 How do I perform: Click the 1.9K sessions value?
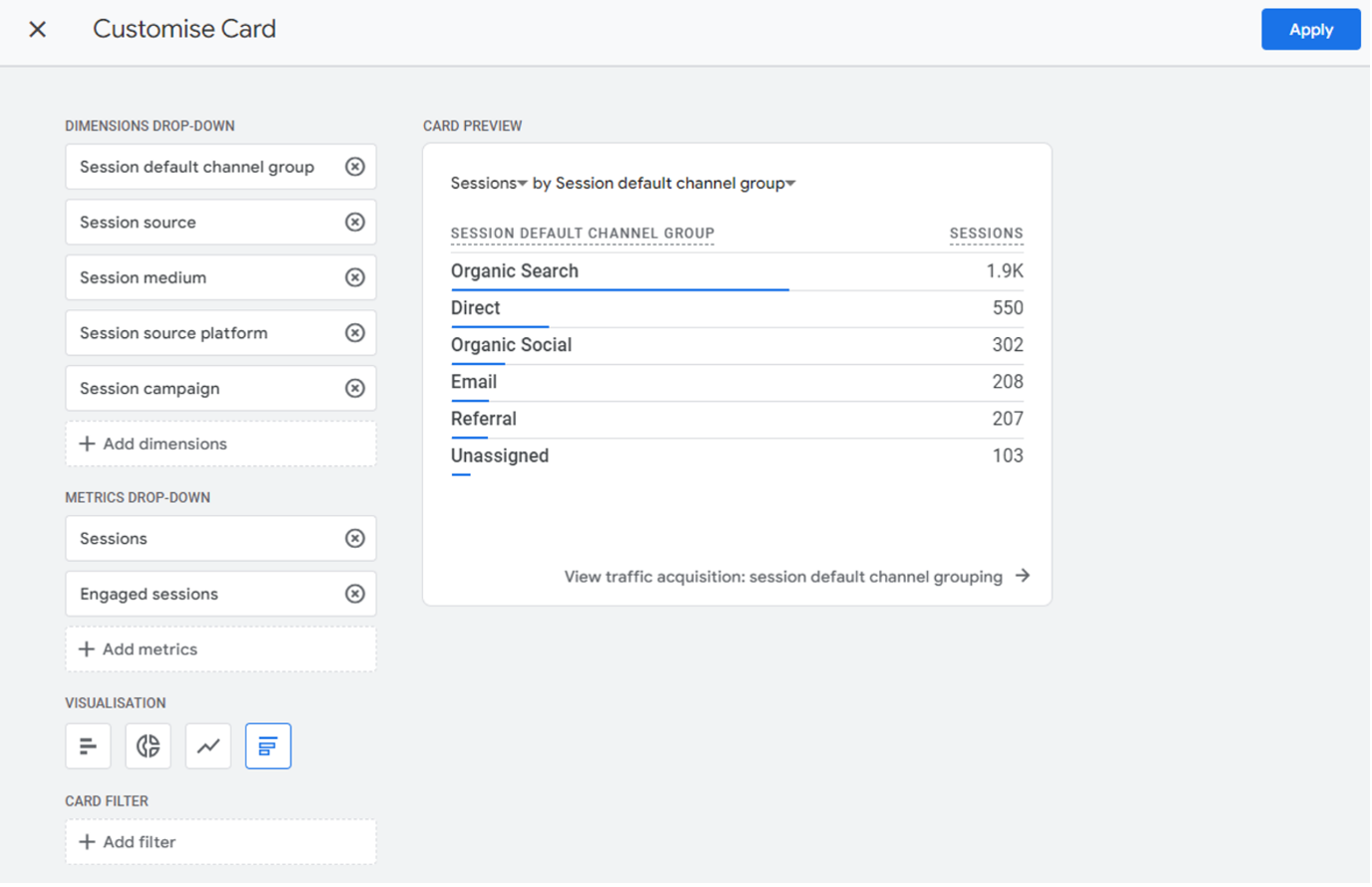(1005, 271)
